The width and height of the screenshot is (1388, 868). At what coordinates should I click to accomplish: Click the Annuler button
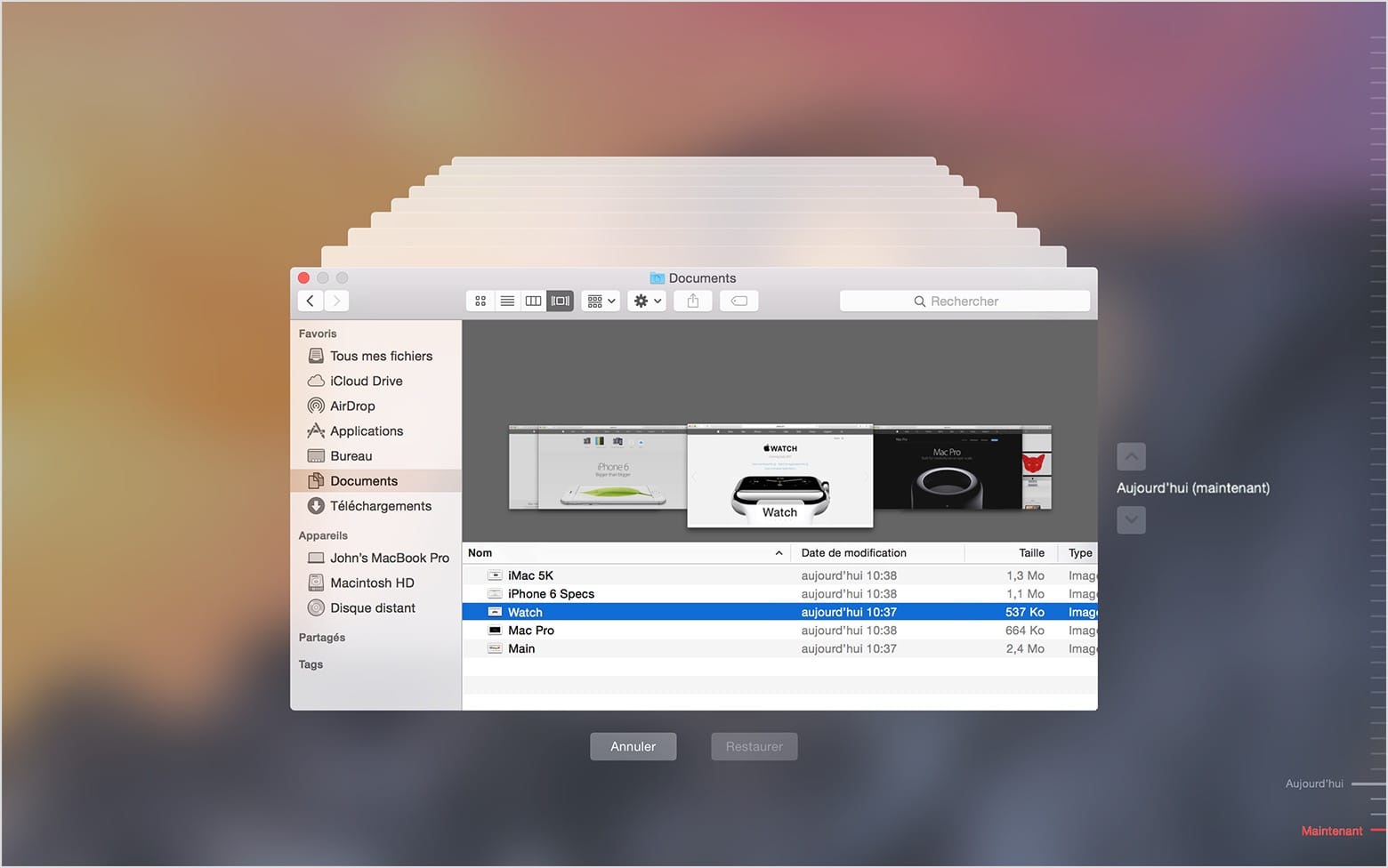(633, 746)
